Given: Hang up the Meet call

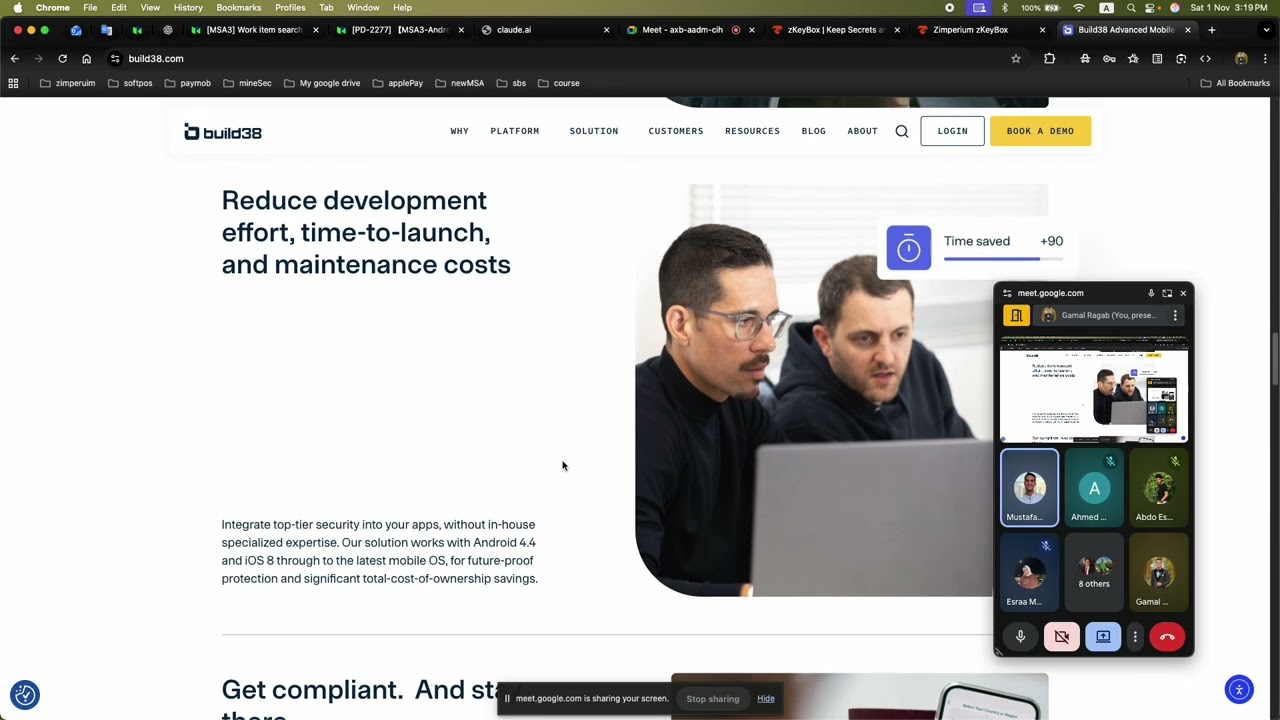Looking at the screenshot, I should pos(1167,636).
